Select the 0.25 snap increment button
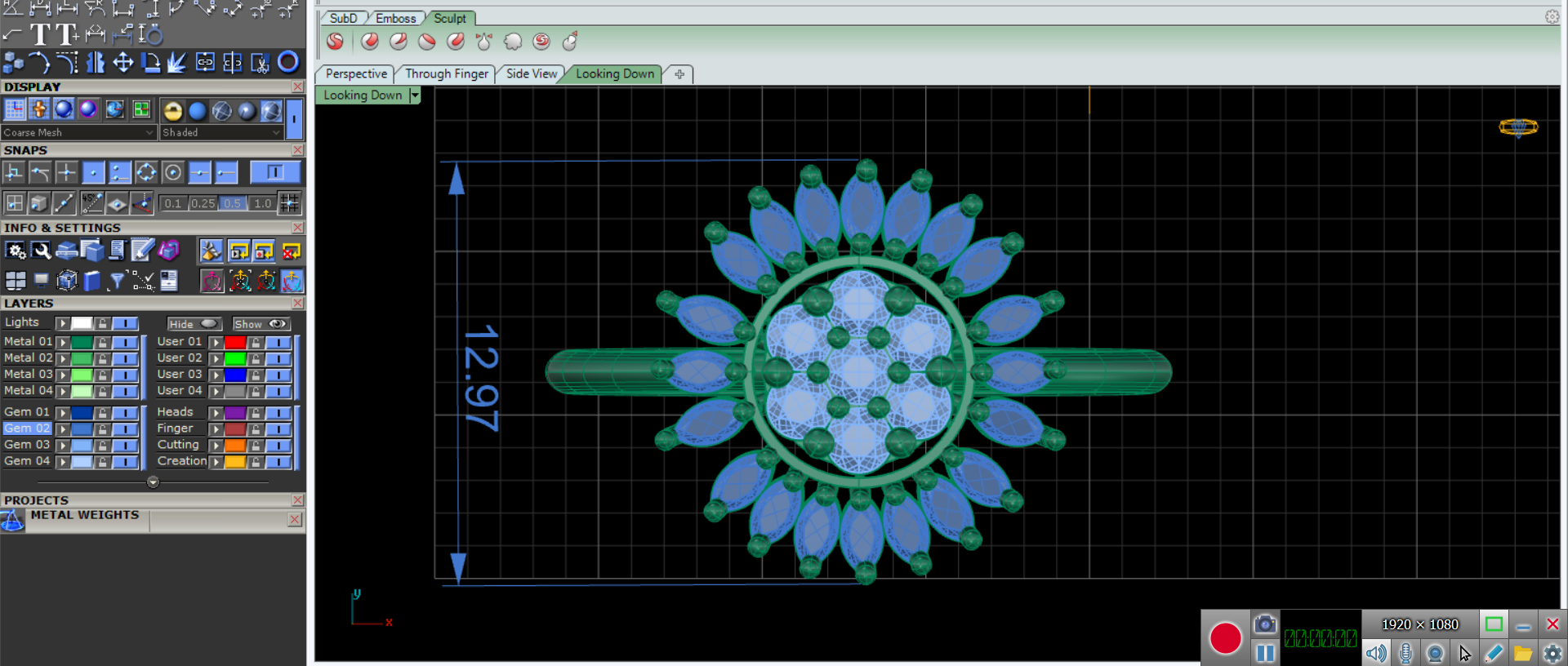 203,203
